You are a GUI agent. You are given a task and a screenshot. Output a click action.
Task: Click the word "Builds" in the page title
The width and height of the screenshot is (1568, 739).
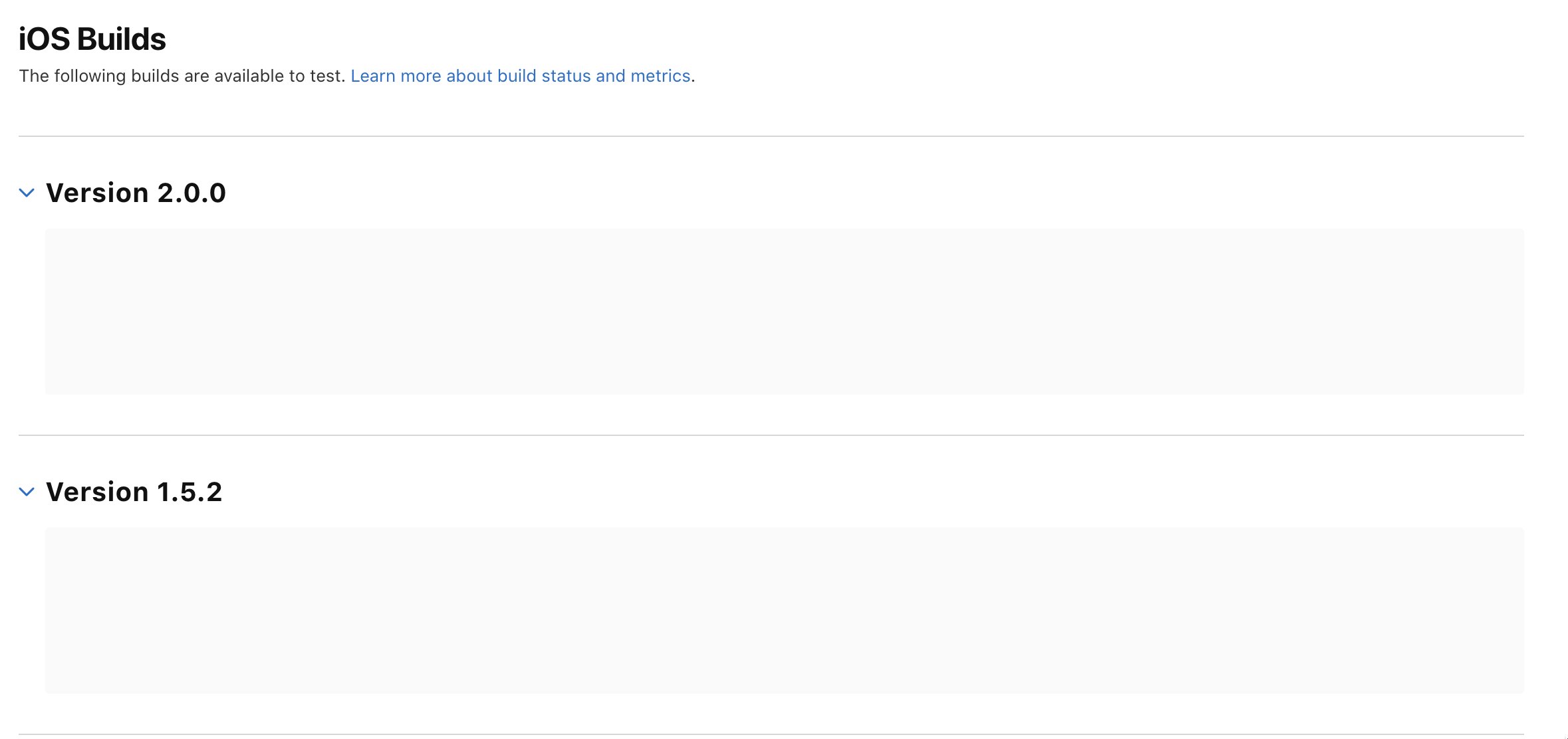pyautogui.click(x=122, y=39)
